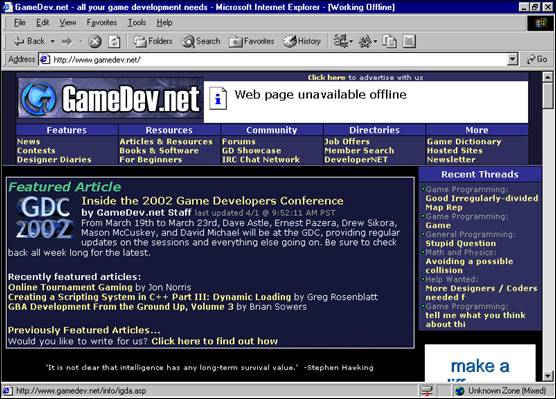Open GBA Development From the Ground Up article

pyautogui.click(x=121, y=306)
